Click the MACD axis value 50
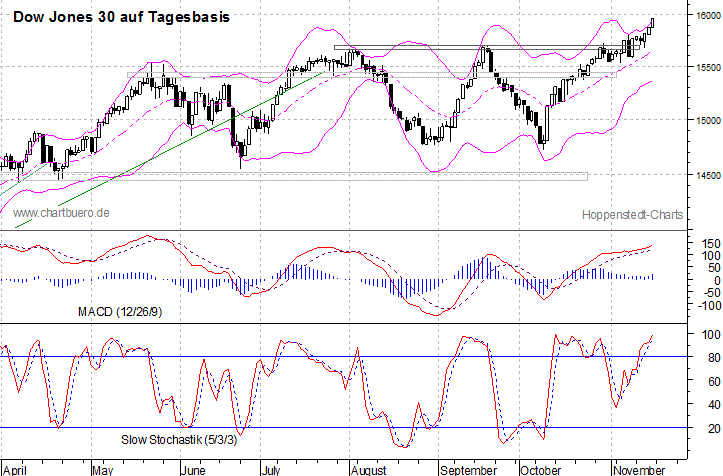This screenshot has width=723, height=476. pos(714,268)
